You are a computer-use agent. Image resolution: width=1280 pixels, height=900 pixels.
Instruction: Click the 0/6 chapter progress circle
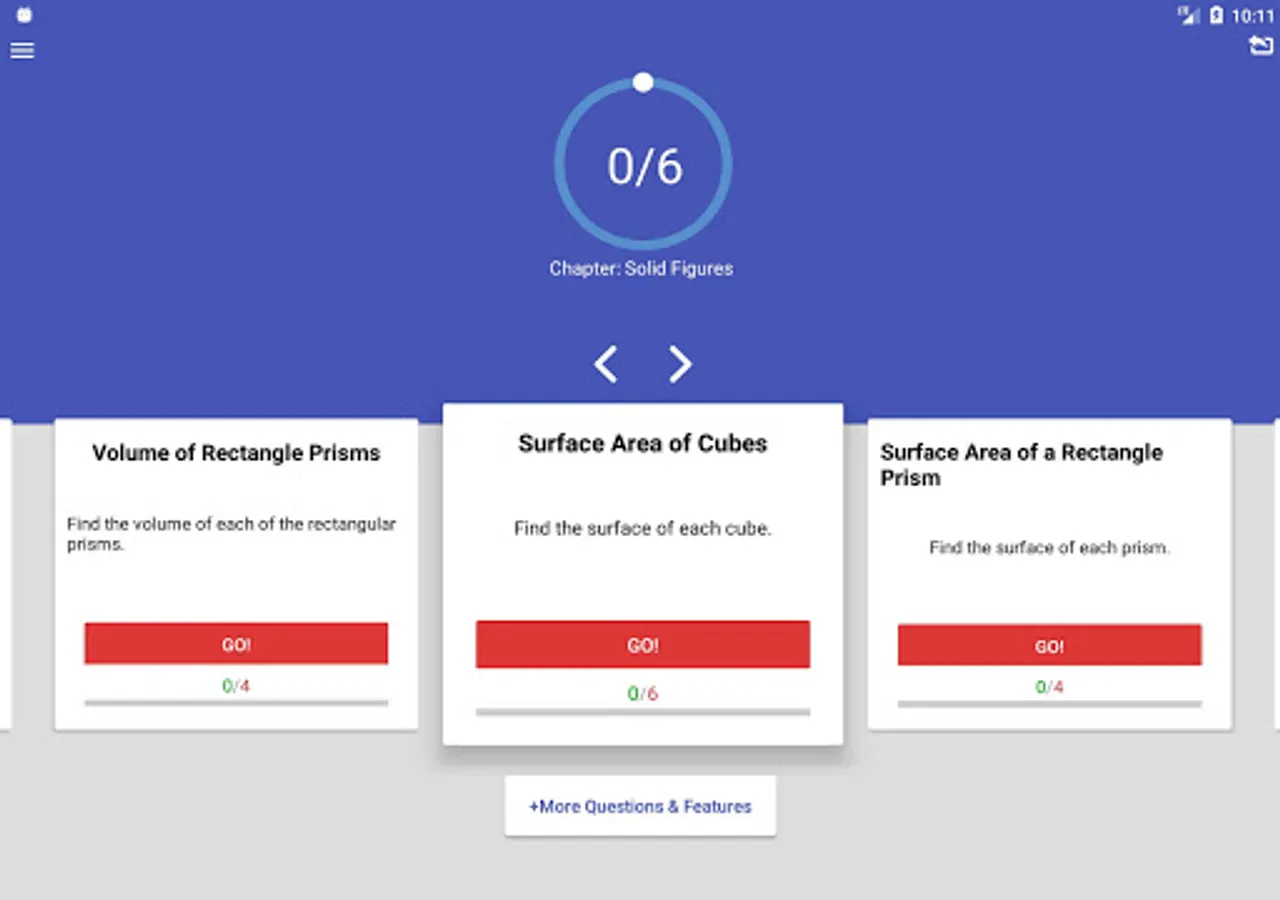click(644, 166)
